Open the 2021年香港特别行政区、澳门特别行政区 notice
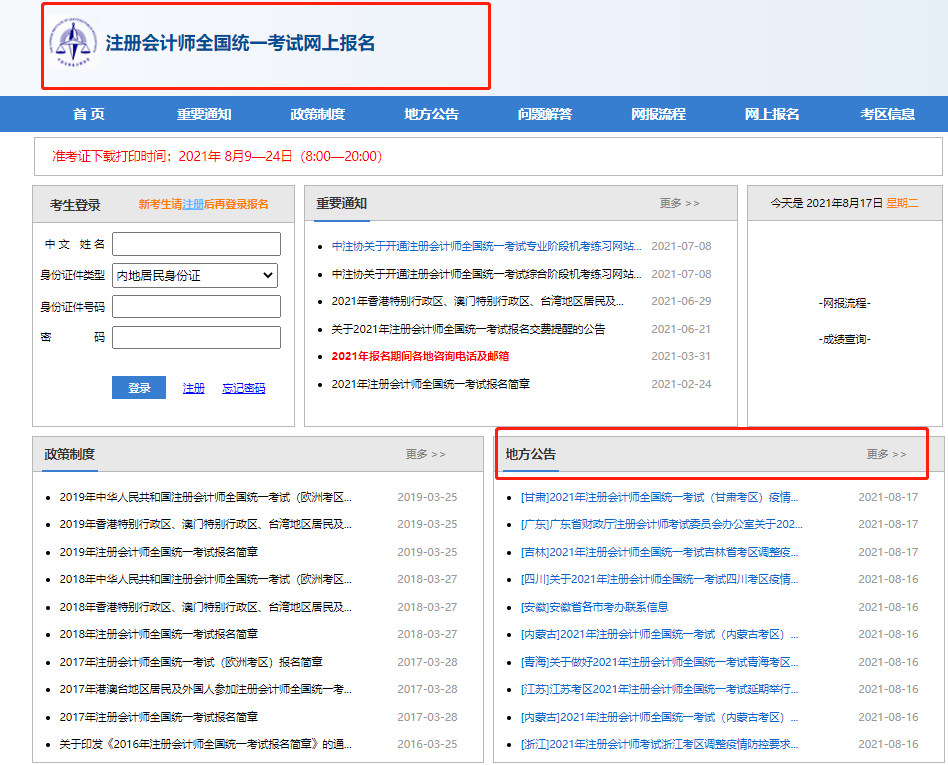948x765 pixels. tap(478, 301)
